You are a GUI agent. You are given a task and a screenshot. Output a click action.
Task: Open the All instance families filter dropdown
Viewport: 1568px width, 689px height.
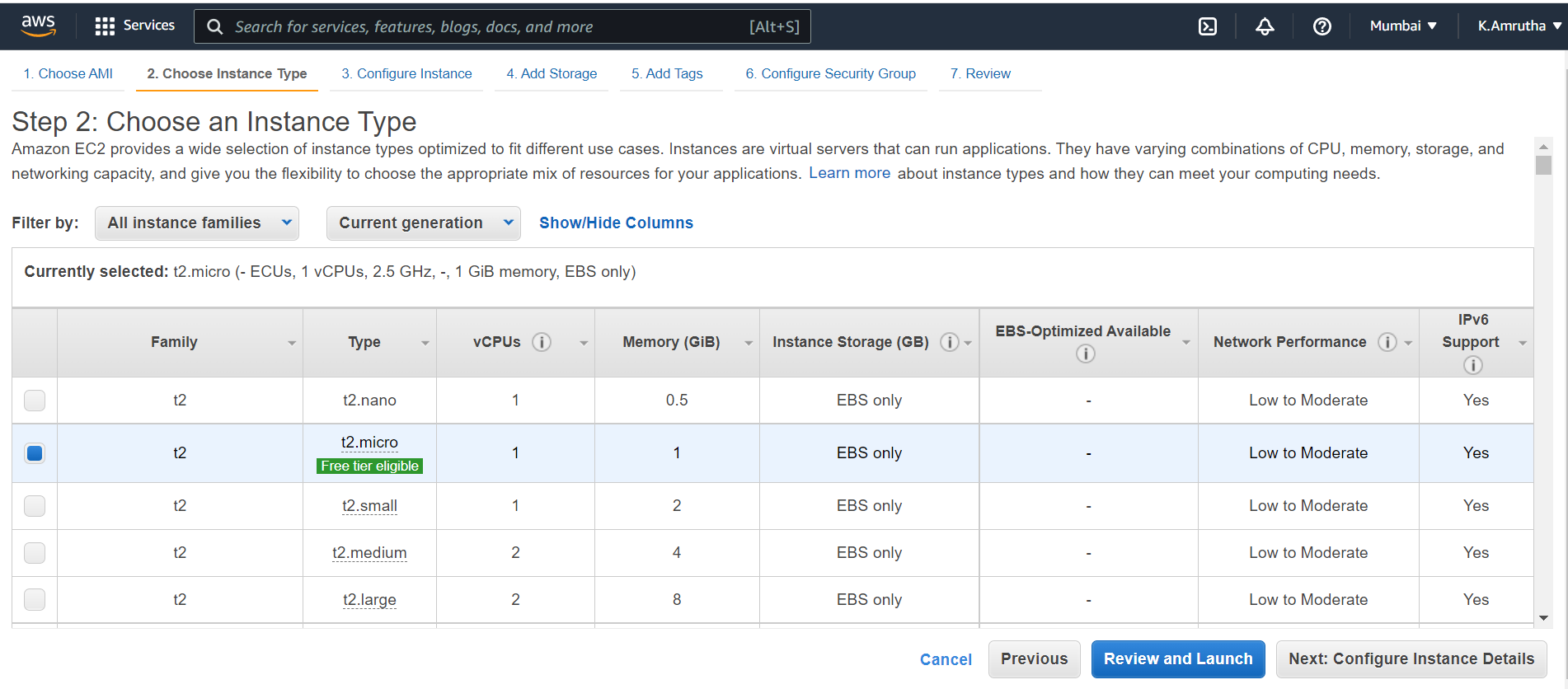(x=197, y=223)
